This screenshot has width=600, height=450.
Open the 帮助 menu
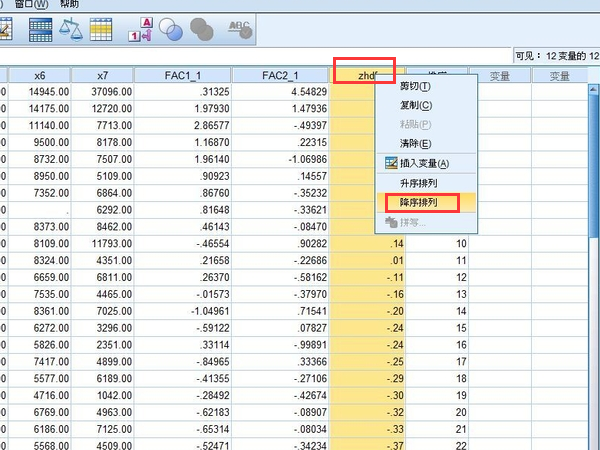69,4
